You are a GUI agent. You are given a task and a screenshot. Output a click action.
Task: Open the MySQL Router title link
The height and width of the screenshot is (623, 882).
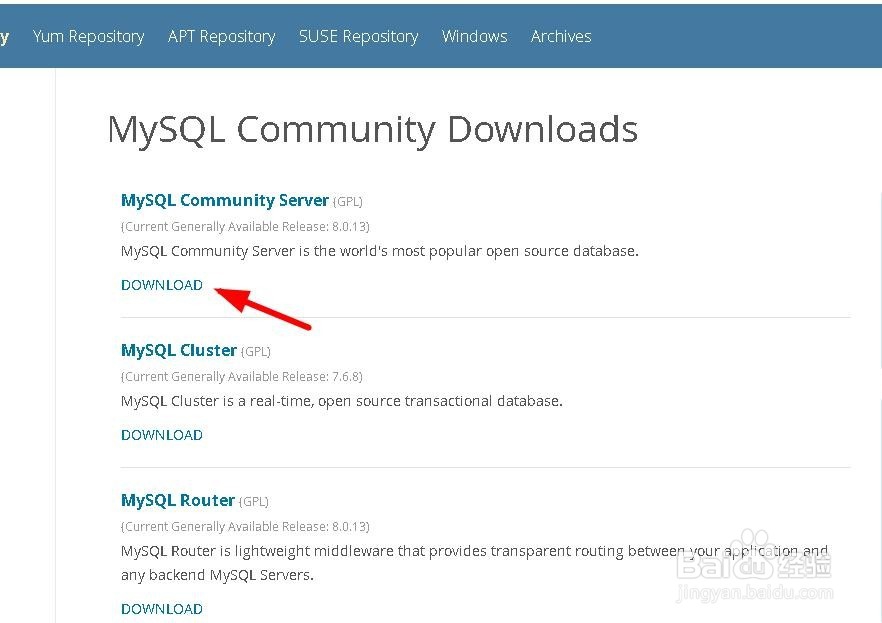[178, 500]
